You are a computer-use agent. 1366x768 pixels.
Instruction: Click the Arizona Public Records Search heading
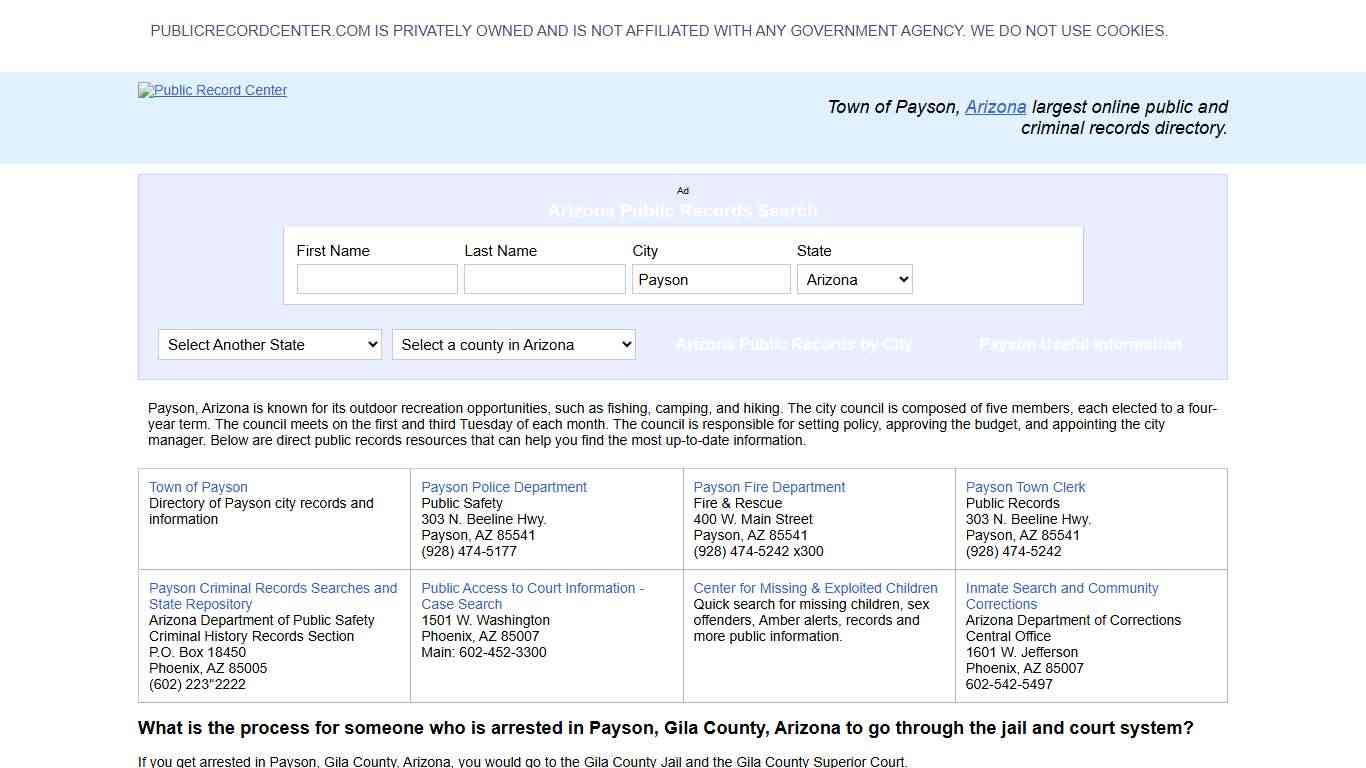pyautogui.click(x=683, y=210)
